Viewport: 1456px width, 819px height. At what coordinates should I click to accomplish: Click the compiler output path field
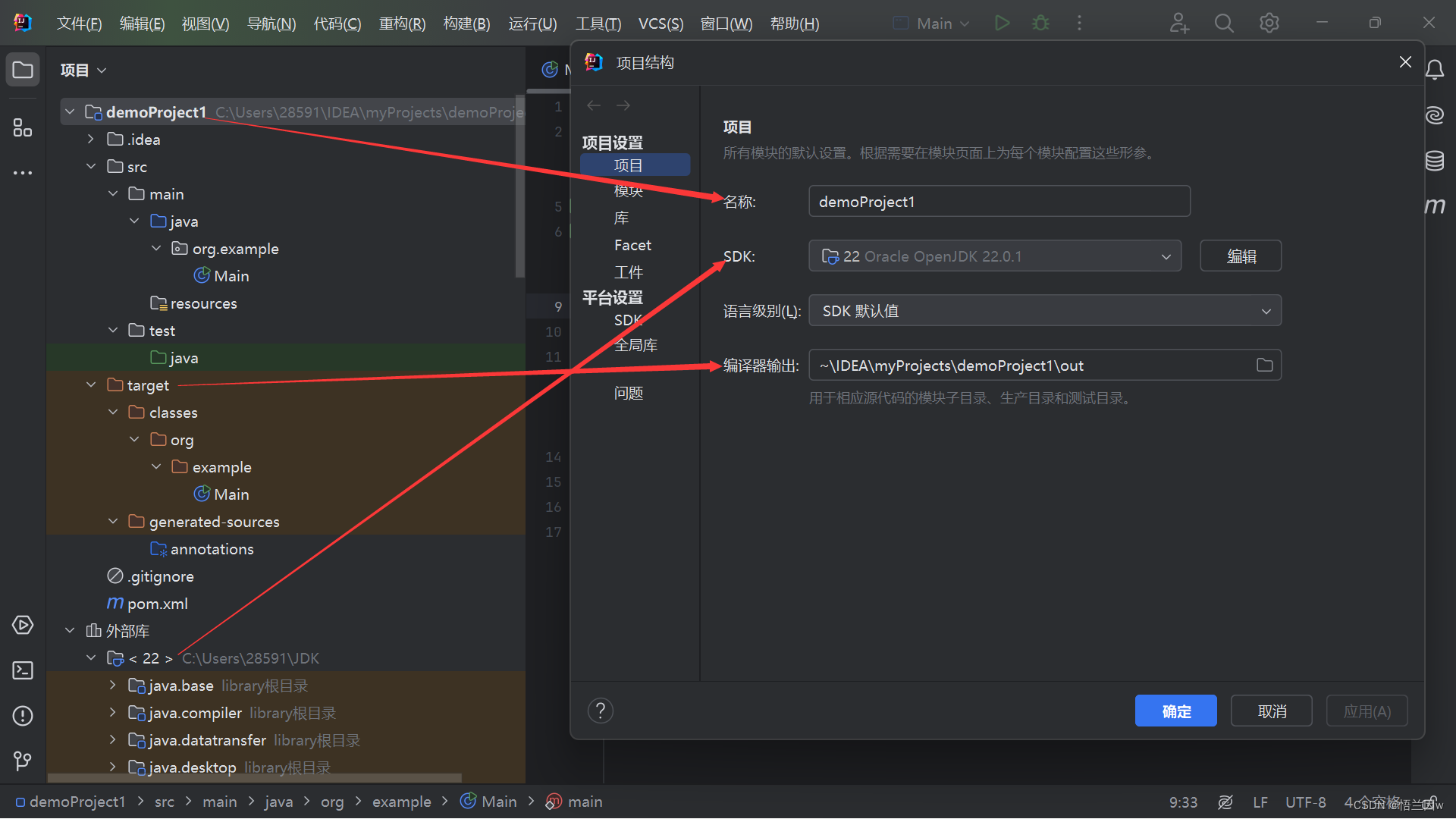point(1045,366)
